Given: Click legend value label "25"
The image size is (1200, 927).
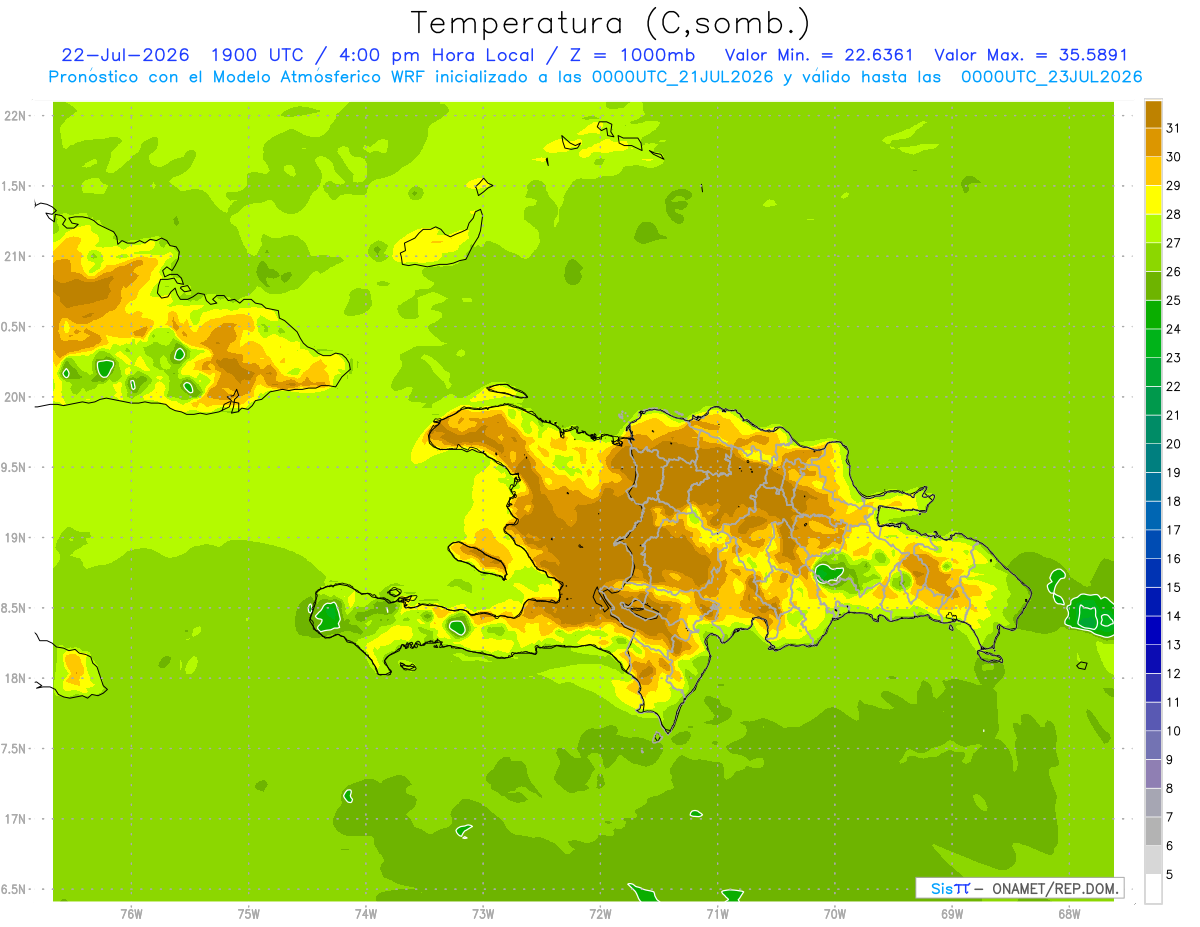Looking at the screenshot, I should pos(1173,301).
